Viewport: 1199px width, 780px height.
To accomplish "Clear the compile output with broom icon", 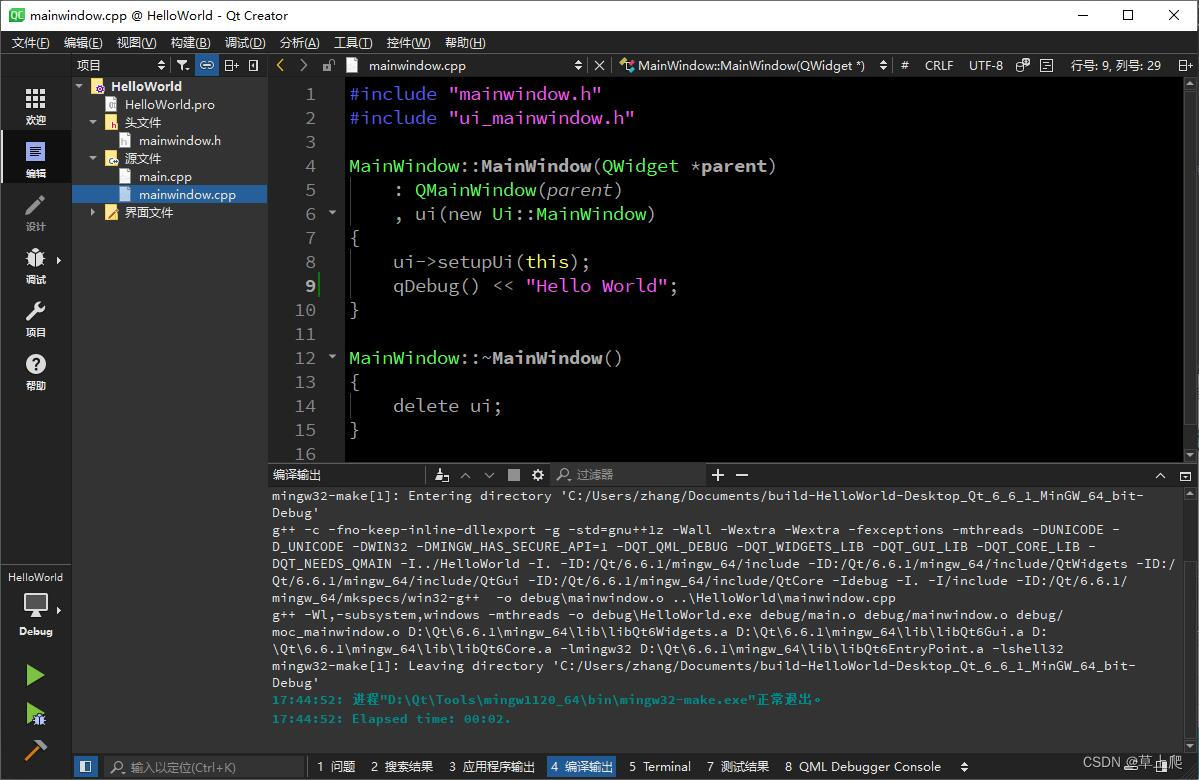I will pyautogui.click(x=441, y=475).
